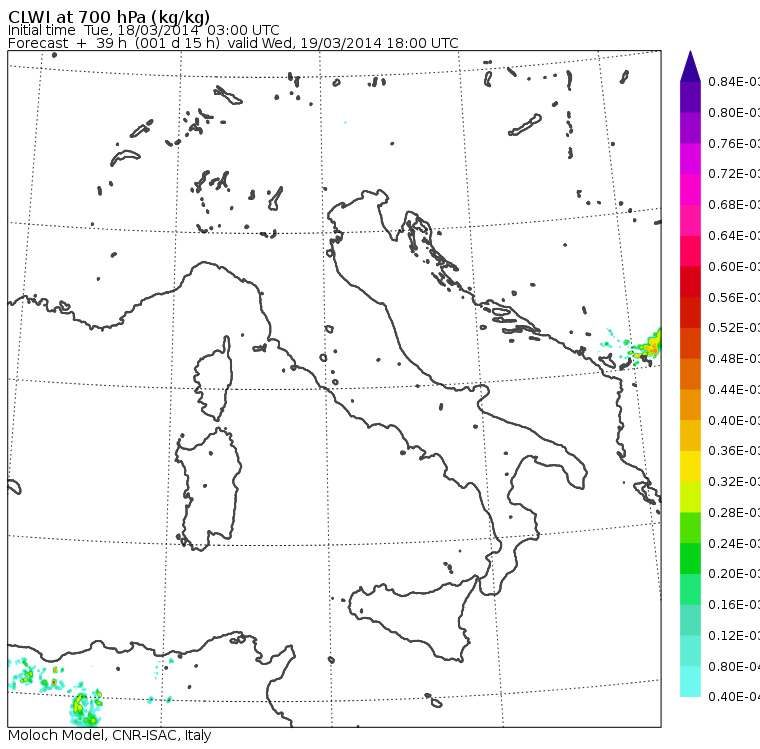Click the hot pink swatch between 0.64E-03 and 0.68E-03
This screenshot has height=749, width=760.
[x=690, y=220]
